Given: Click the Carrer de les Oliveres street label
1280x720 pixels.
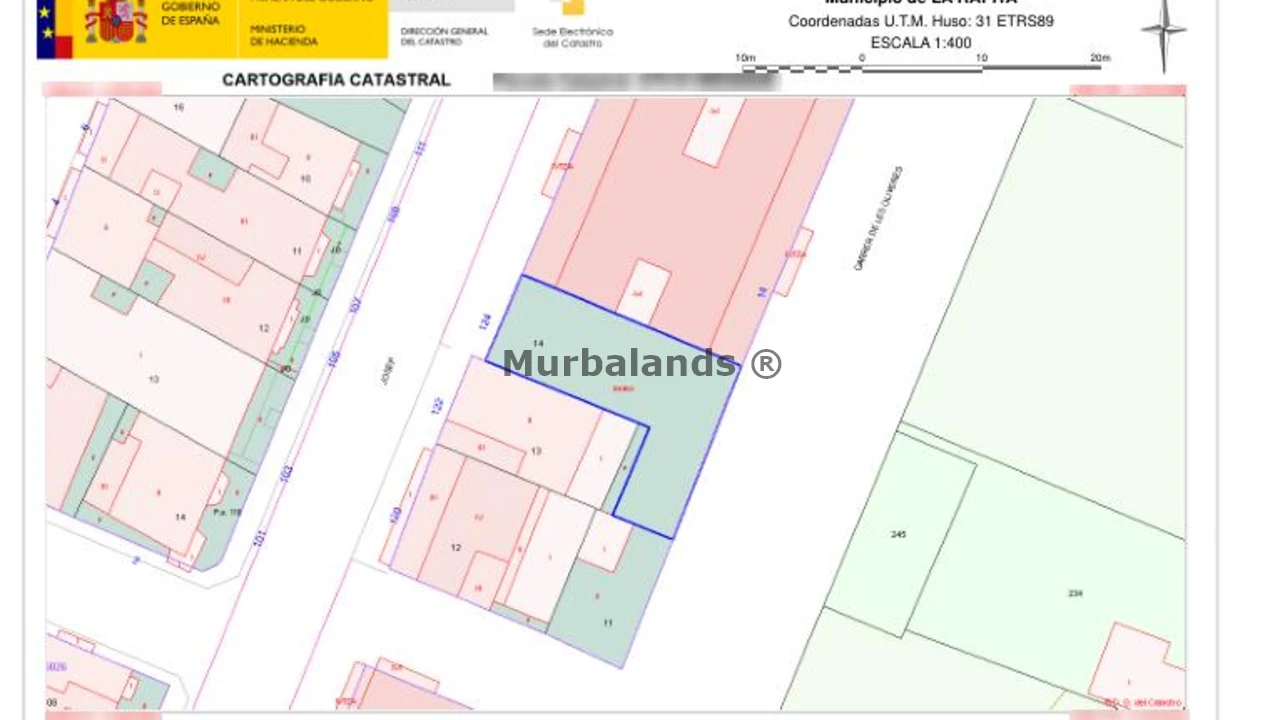Looking at the screenshot, I should click(878, 218).
